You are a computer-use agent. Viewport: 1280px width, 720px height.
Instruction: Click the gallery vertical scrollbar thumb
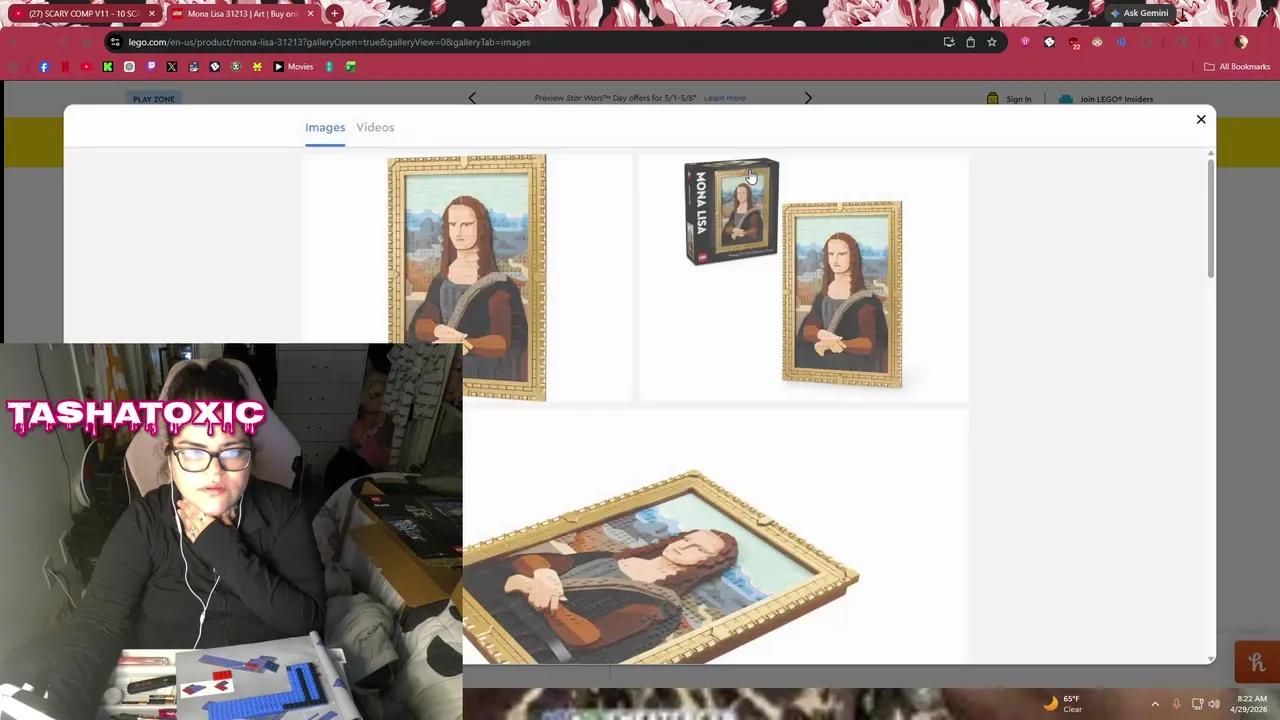1211,218
